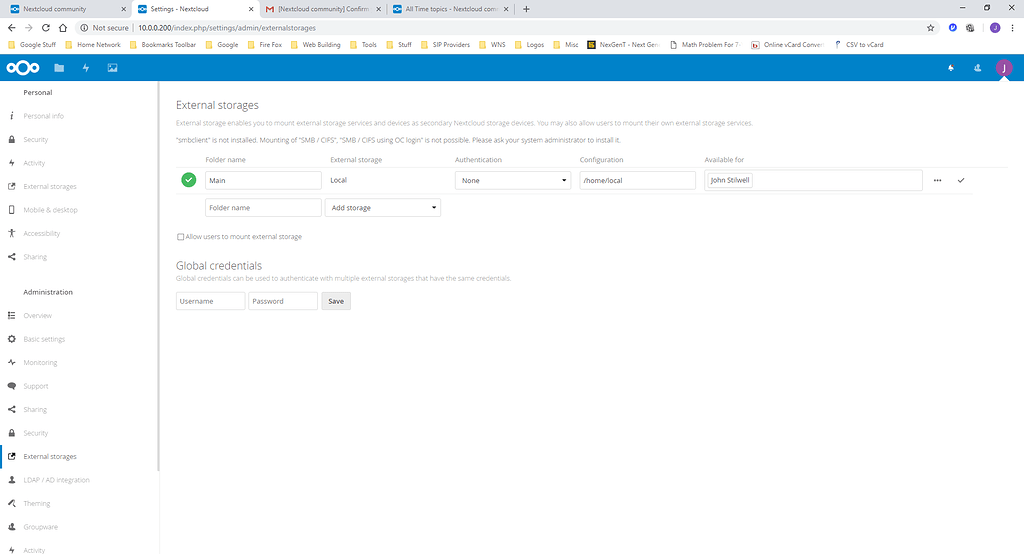Screen dimensions: 1024x554
Task: Open Mobile & desktop settings
Action: [50, 210]
